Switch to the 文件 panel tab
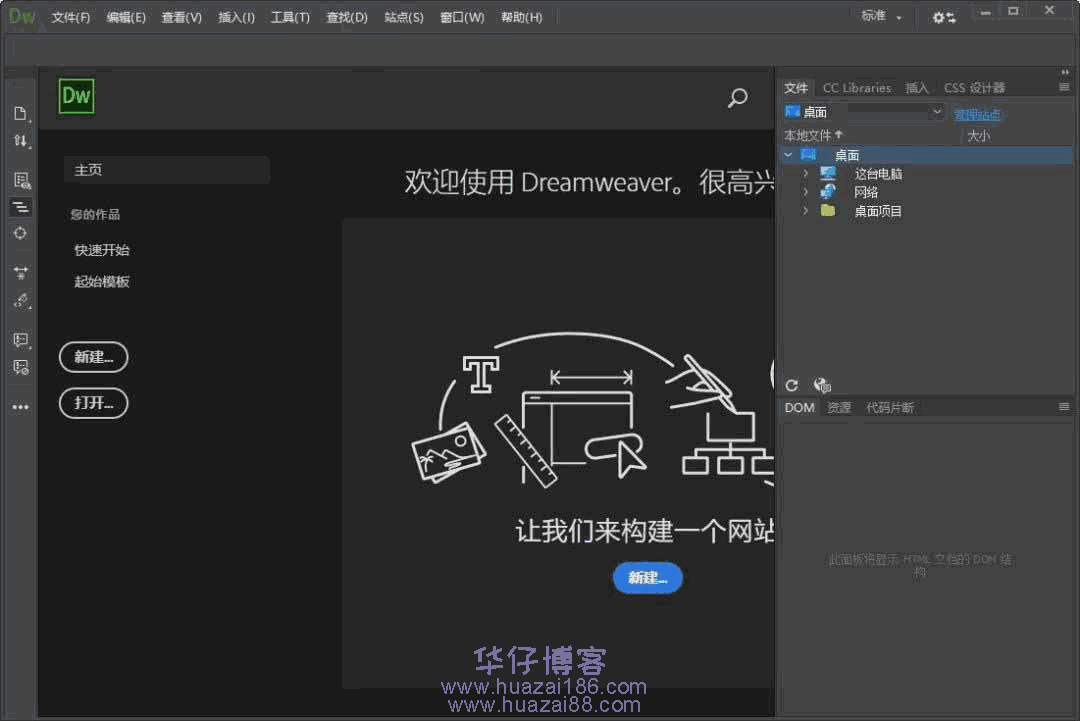1080x721 pixels. click(x=796, y=88)
